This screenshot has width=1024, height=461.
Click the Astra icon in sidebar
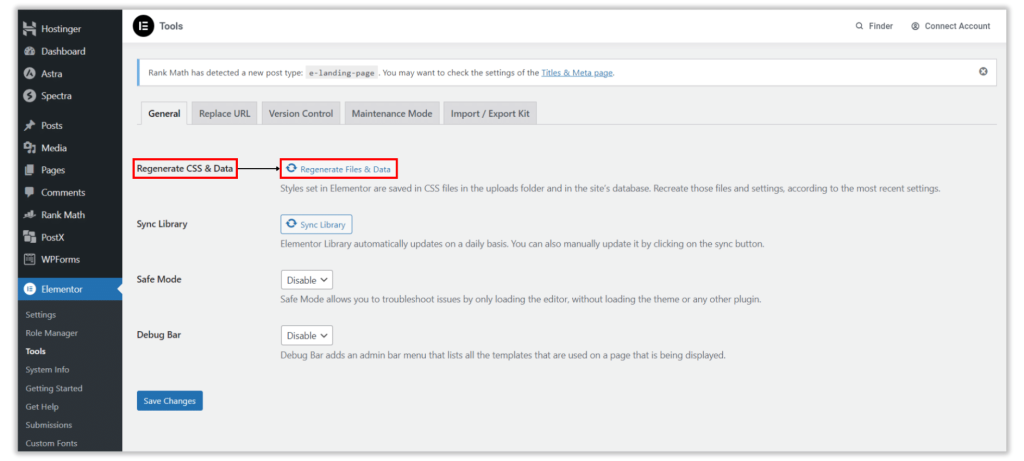29,74
